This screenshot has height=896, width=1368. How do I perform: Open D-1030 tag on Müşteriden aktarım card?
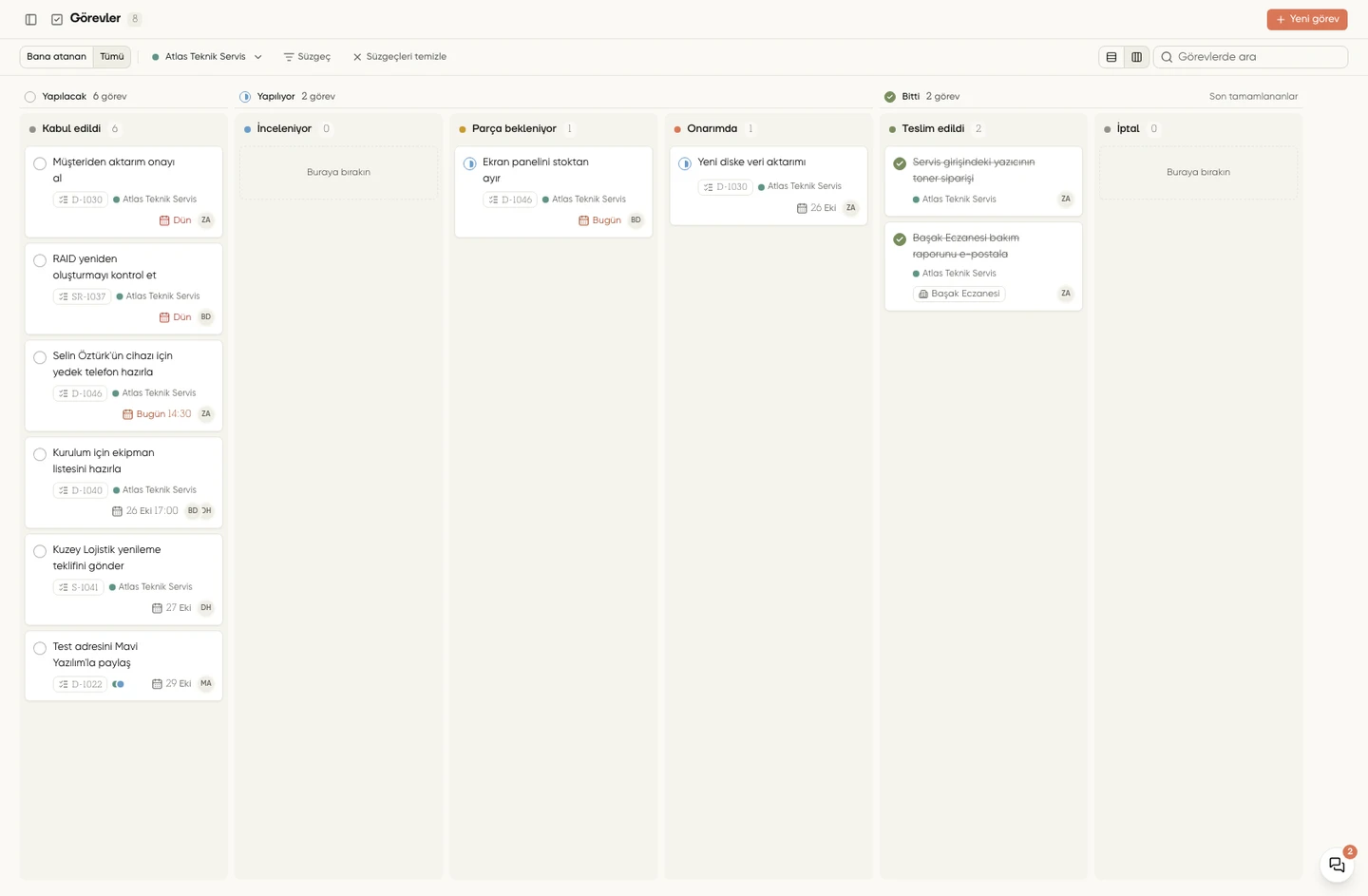tap(81, 200)
